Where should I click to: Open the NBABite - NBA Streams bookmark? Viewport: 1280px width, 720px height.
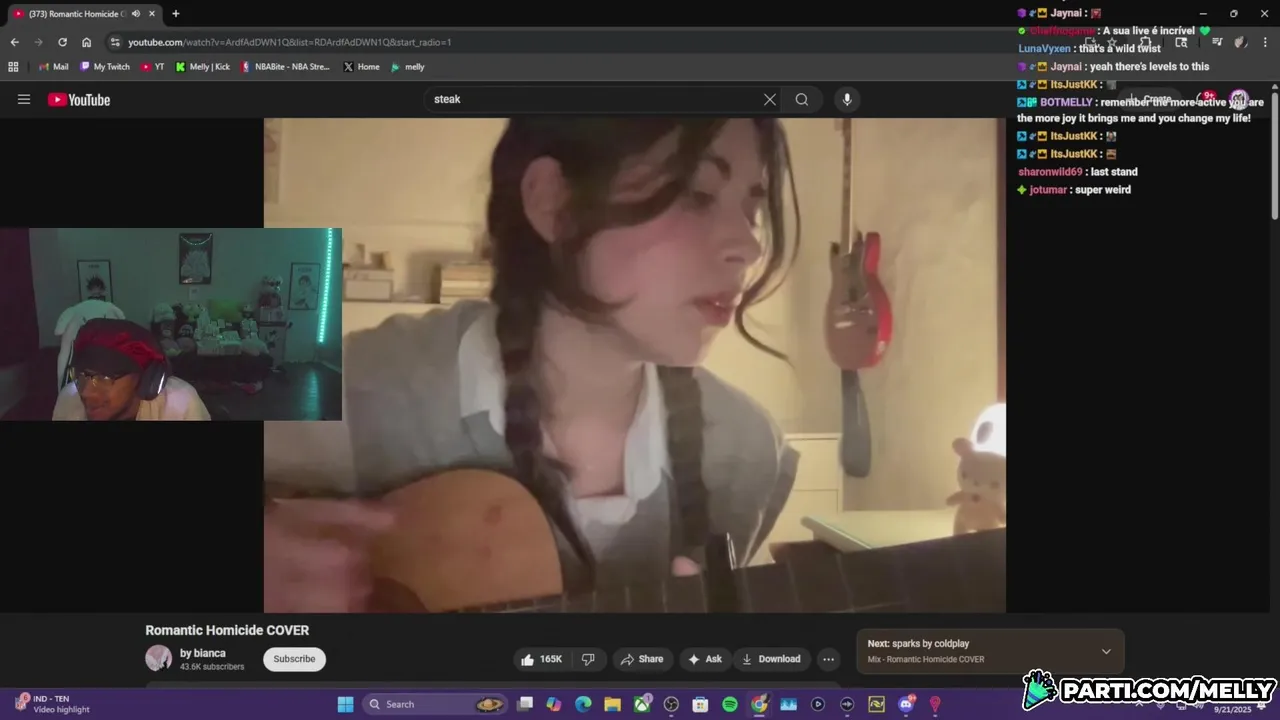[286, 67]
